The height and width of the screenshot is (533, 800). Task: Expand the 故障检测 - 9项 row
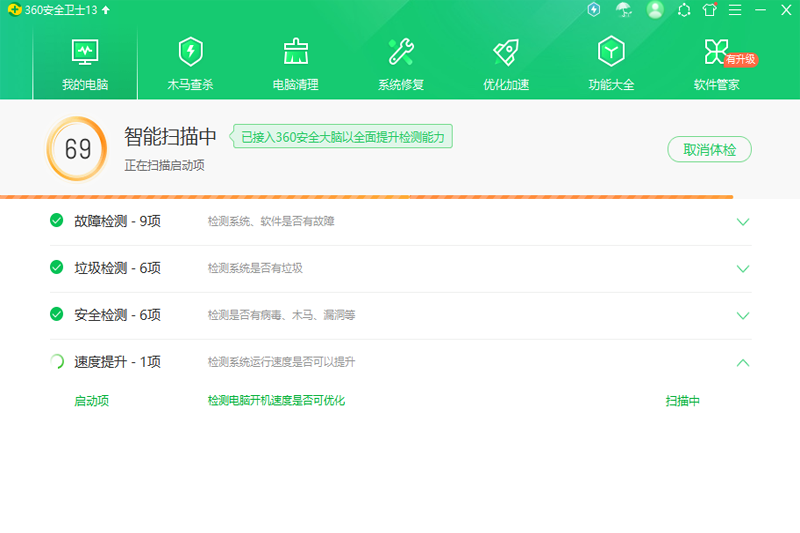[742, 222]
